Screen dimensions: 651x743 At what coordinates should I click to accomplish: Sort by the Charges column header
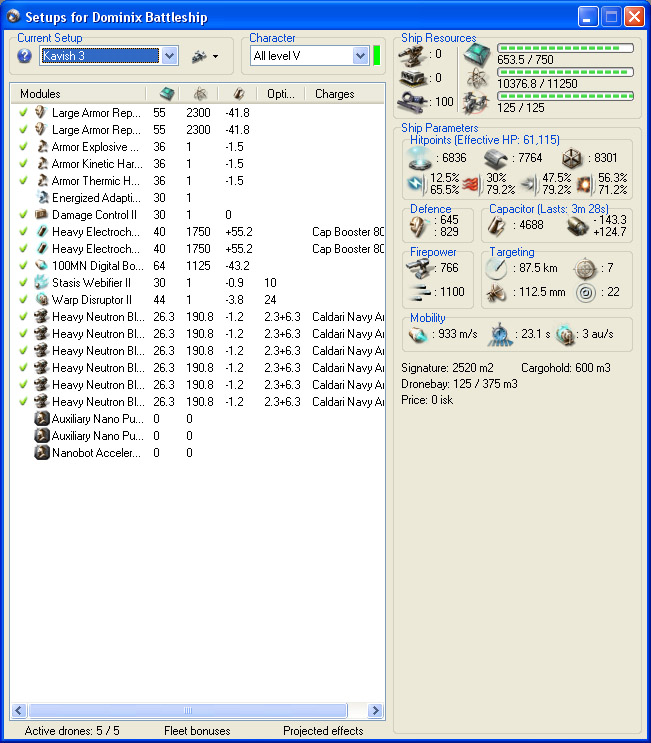pos(344,94)
